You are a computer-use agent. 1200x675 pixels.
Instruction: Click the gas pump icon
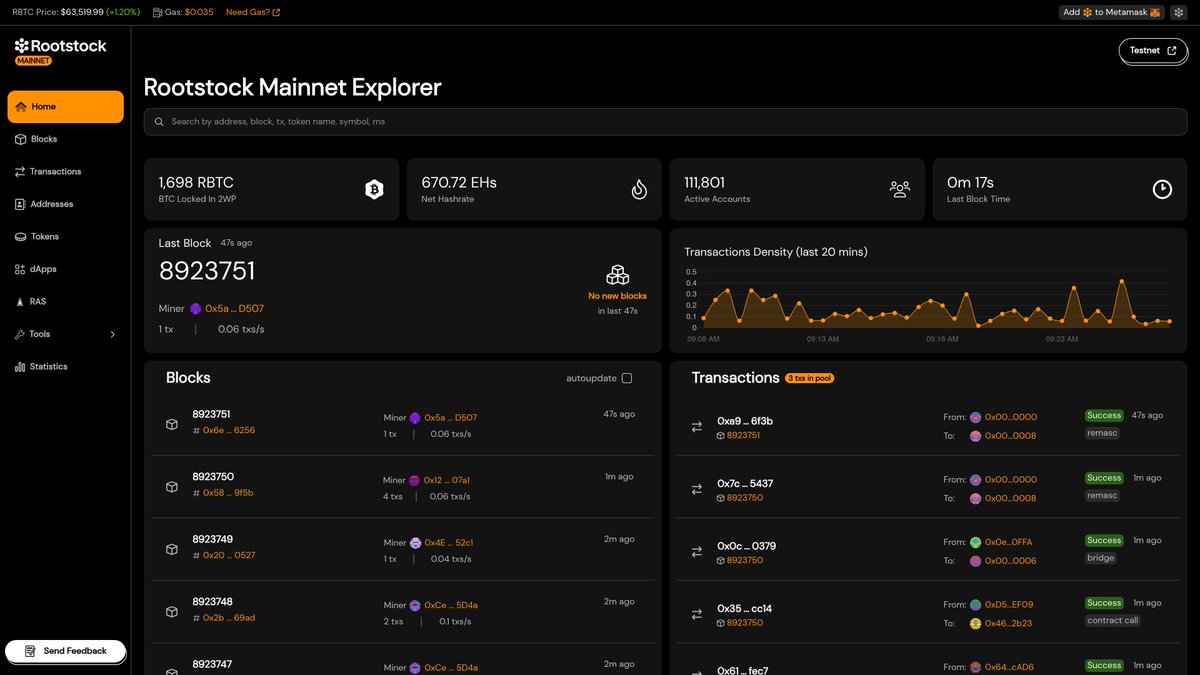158,12
